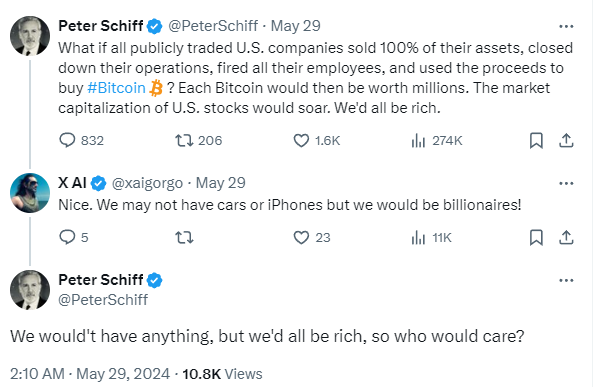Open more options on Peter Schiff's reply
The height and width of the screenshot is (387, 607).
click(566, 280)
